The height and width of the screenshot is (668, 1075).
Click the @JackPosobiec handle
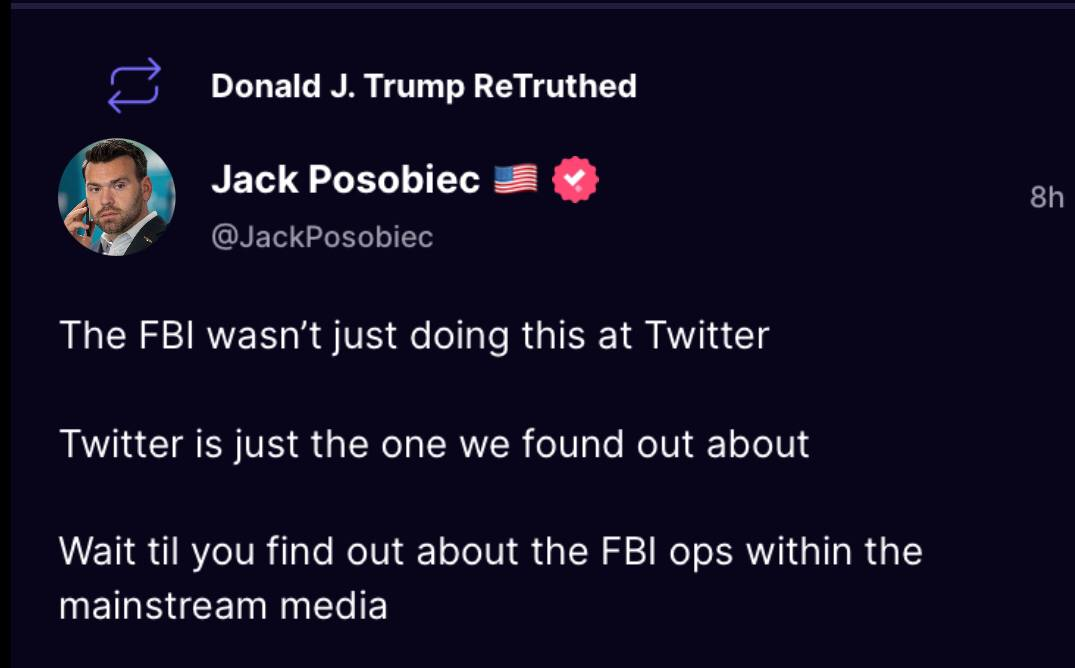[322, 237]
